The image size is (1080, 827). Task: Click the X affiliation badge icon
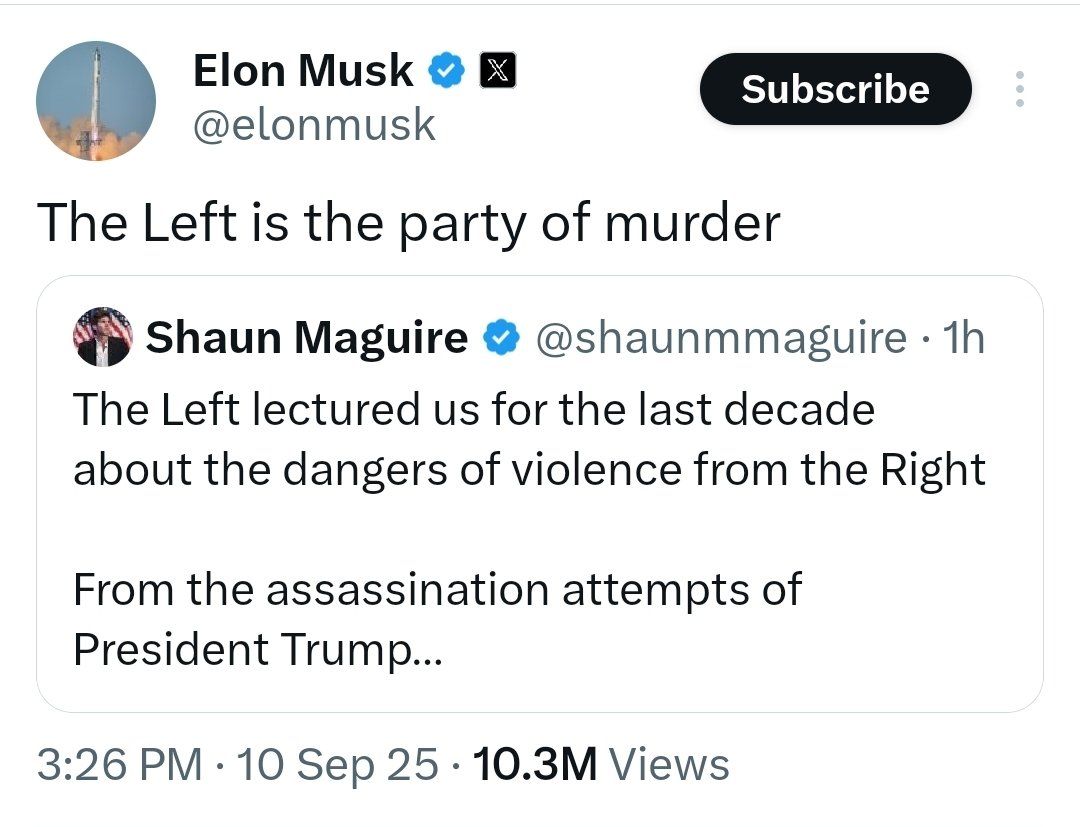[x=497, y=70]
